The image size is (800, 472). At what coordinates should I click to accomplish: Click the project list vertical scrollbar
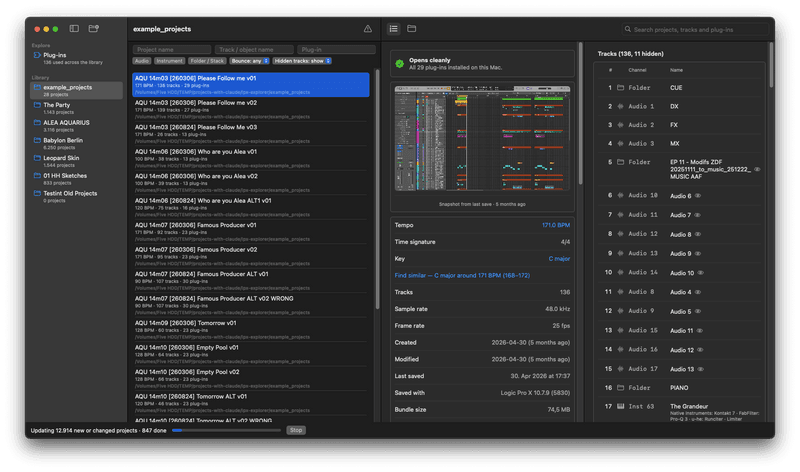coord(378,189)
